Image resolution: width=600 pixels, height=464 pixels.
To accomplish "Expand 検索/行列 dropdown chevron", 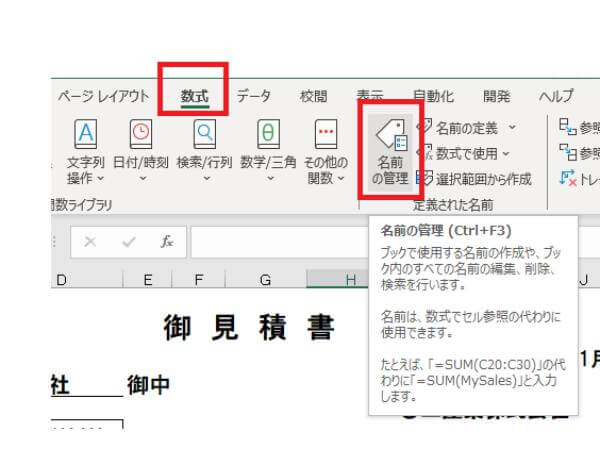I will click(x=207, y=178).
